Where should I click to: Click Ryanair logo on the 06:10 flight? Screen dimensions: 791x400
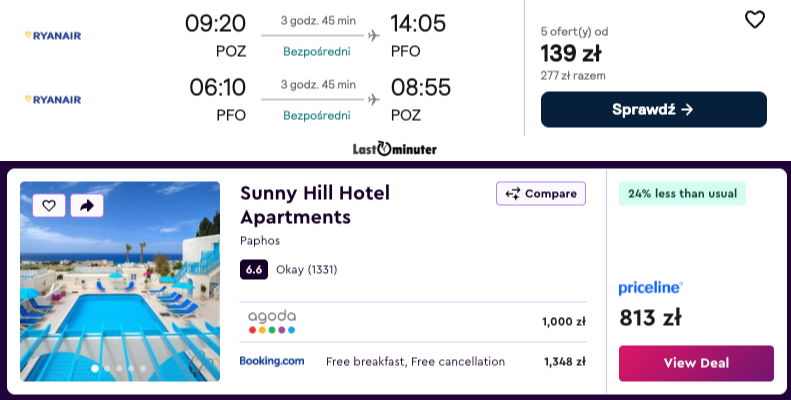pyautogui.click(x=53, y=100)
